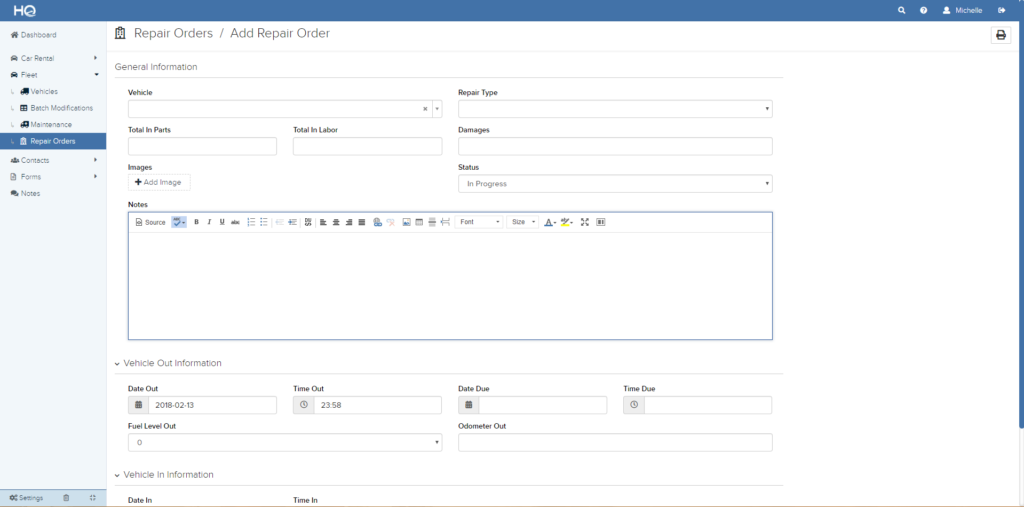Expand the Car Rental menu
The width and height of the screenshot is (1024, 507).
point(53,58)
